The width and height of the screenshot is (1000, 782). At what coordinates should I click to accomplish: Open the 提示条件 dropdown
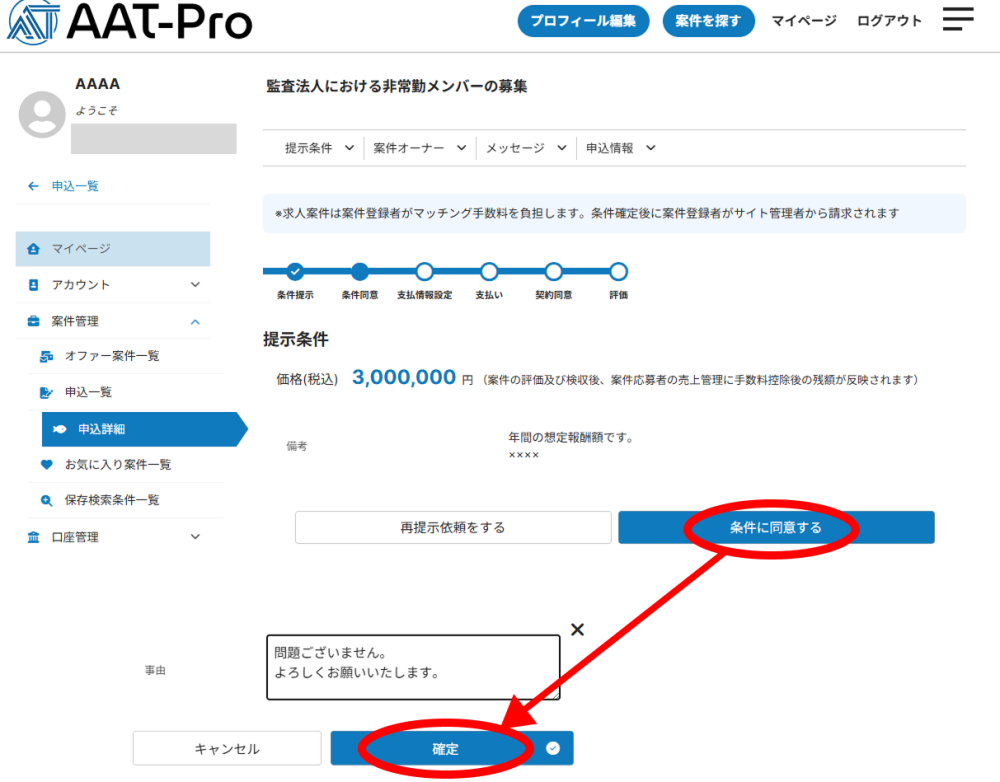(318, 148)
